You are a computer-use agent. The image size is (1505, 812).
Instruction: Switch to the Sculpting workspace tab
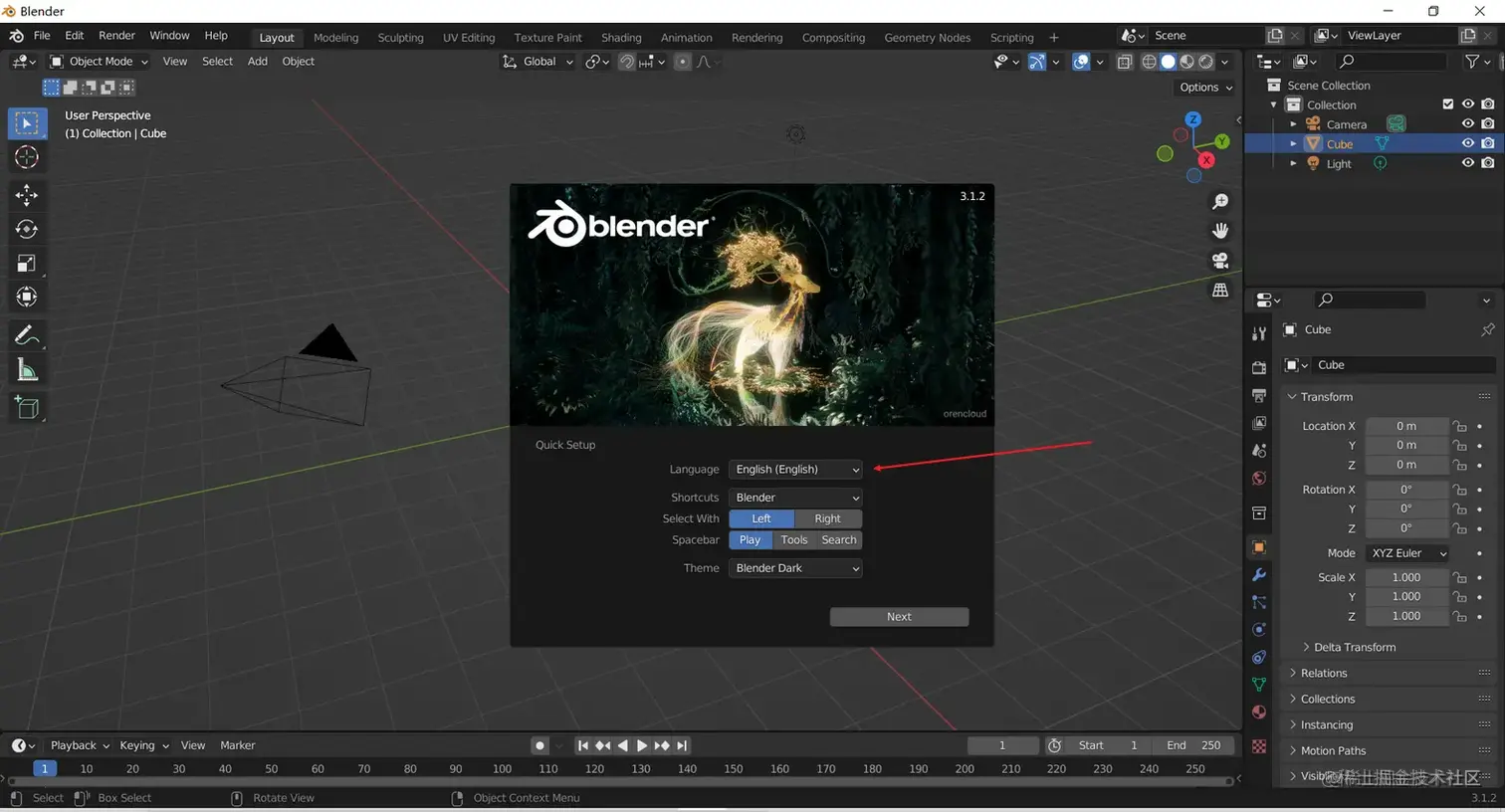[x=400, y=38]
